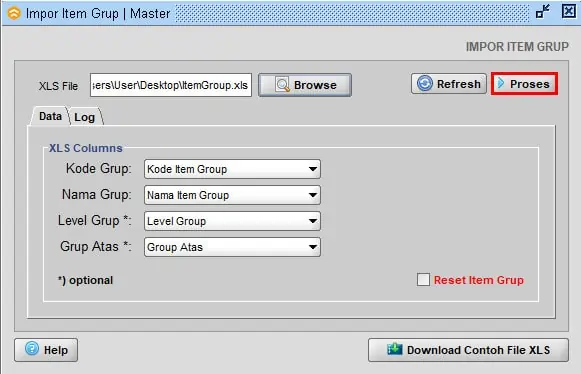Click the XLS File label

point(59,86)
